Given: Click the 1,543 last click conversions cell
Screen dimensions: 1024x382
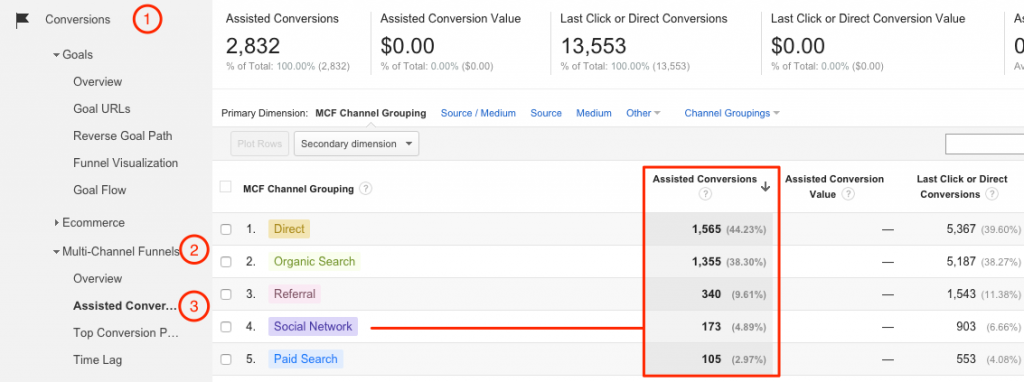Looking at the screenshot, I should coord(961,294).
